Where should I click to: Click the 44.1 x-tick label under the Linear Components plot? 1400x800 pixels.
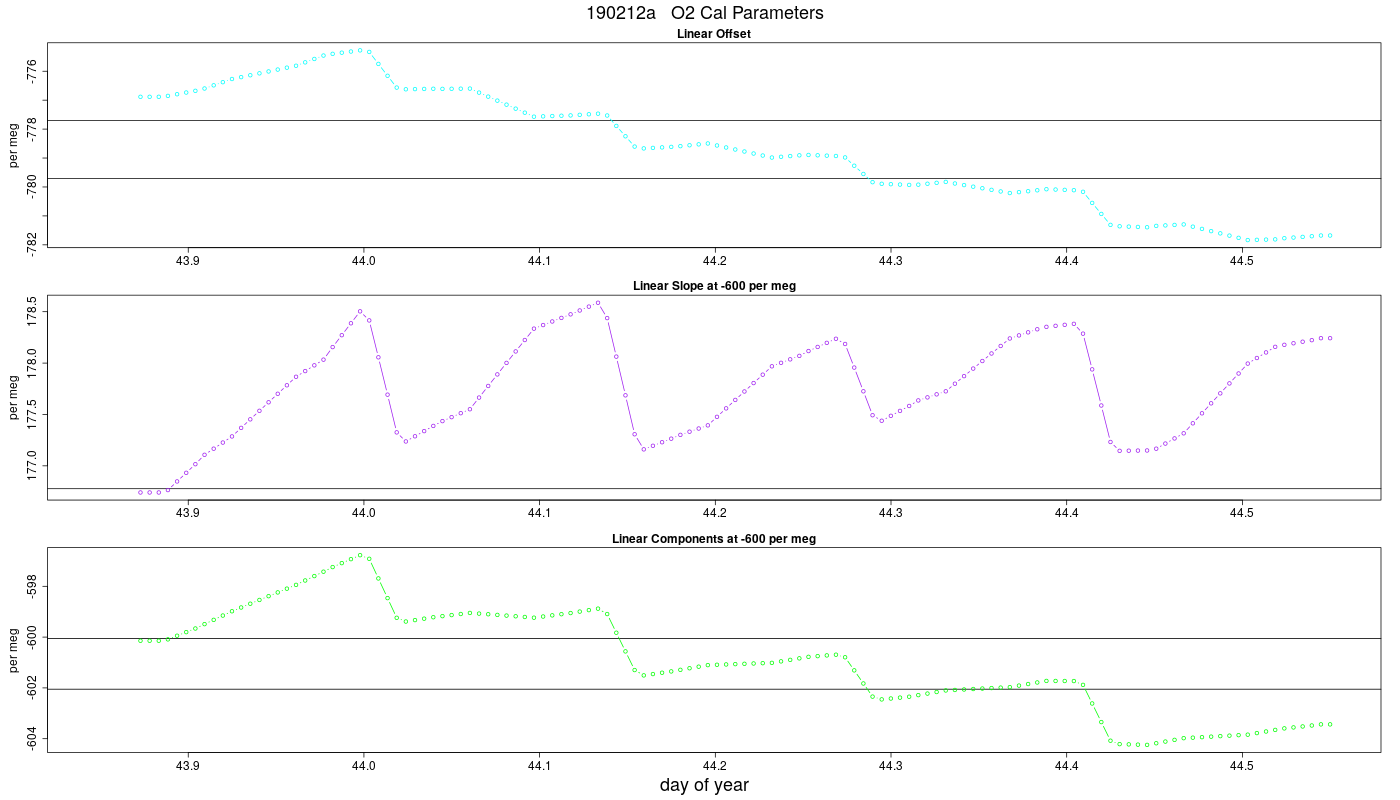(x=539, y=766)
